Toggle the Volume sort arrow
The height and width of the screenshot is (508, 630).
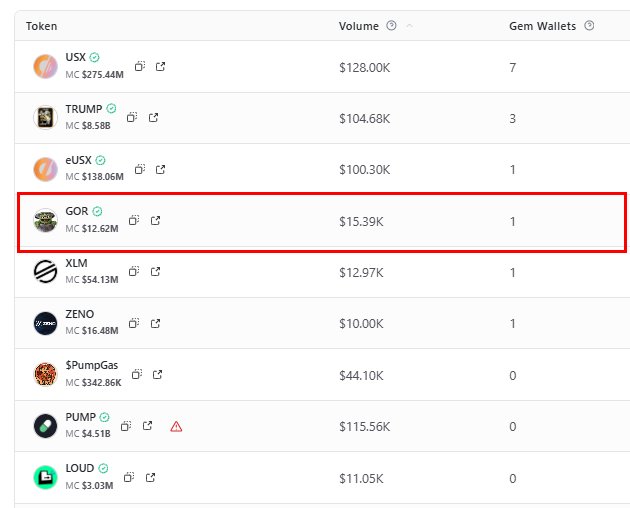(410, 26)
